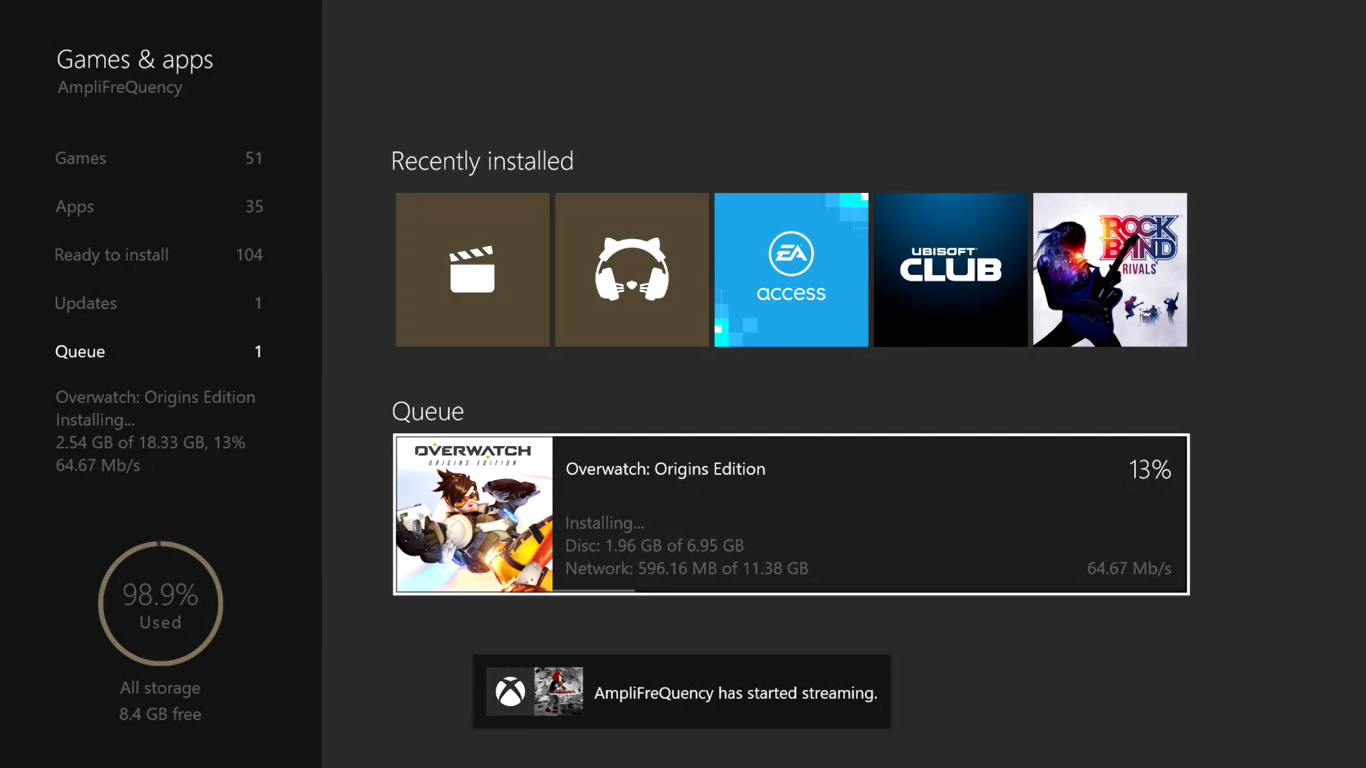Image resolution: width=1366 pixels, height=768 pixels.
Task: Launch the EA Access tile
Action: click(x=791, y=270)
